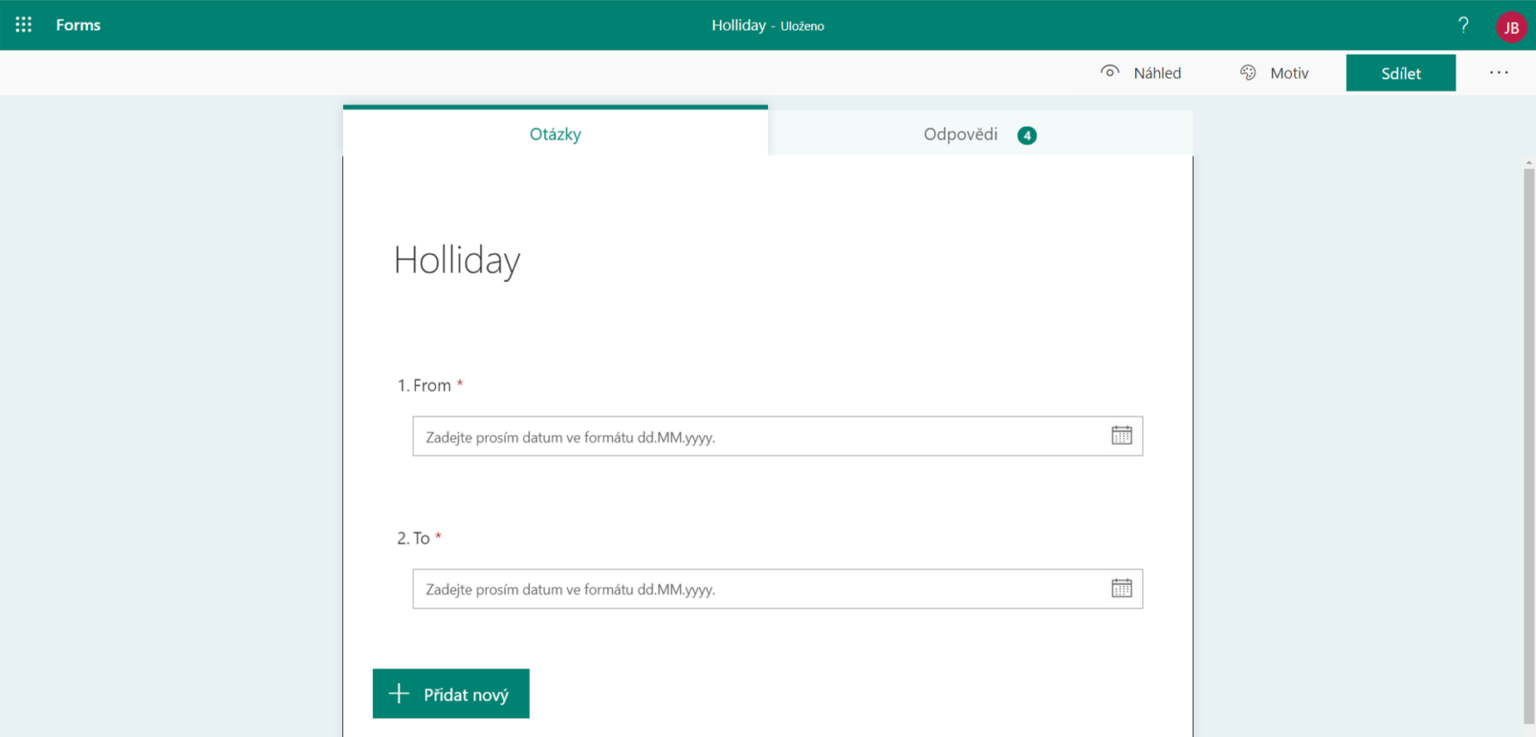
Task: Open calendar picker for To question
Action: 1121,588
